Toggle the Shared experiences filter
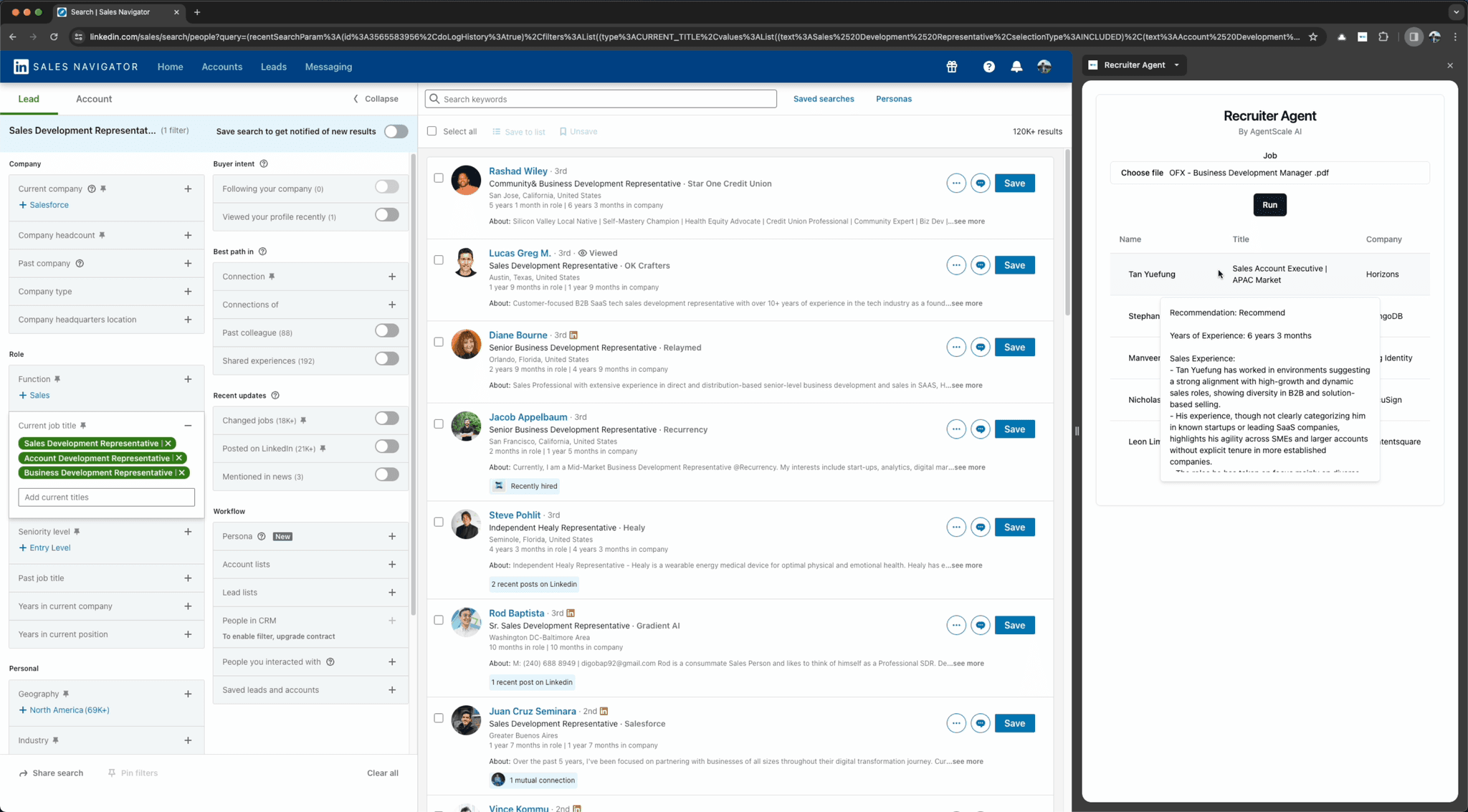The image size is (1468, 812). click(x=387, y=359)
